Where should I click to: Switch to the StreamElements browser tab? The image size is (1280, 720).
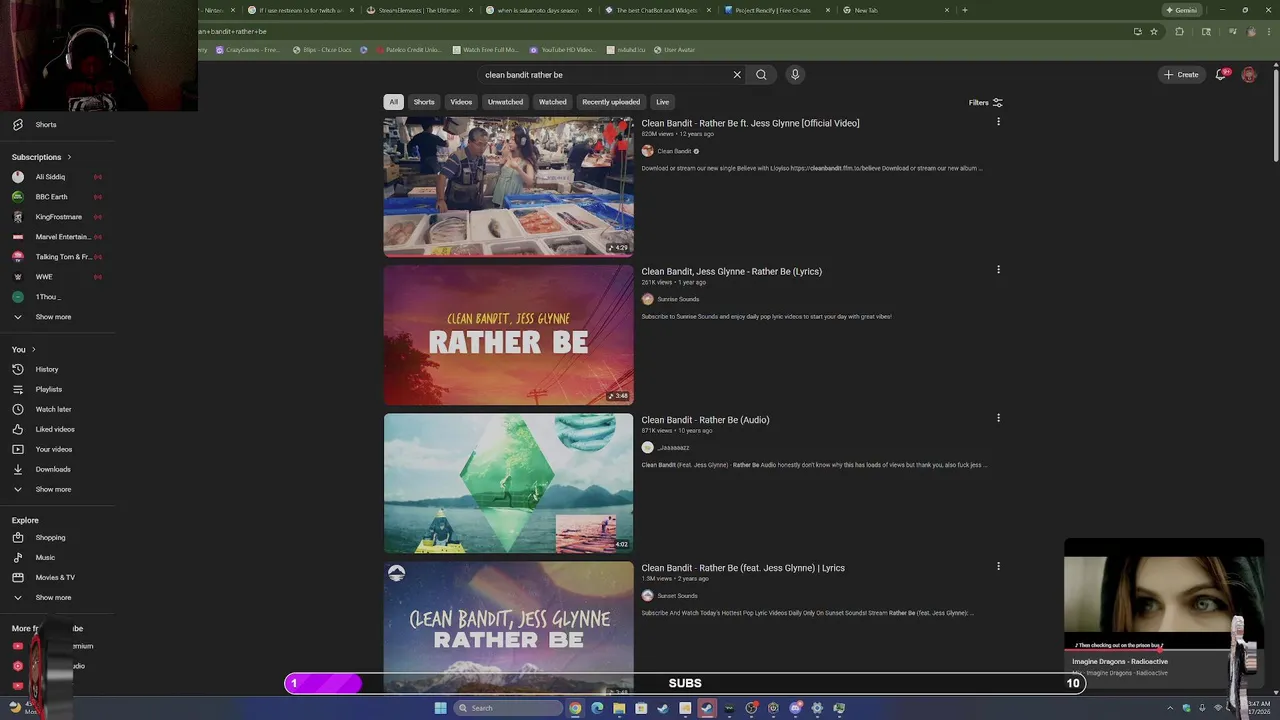(x=420, y=10)
